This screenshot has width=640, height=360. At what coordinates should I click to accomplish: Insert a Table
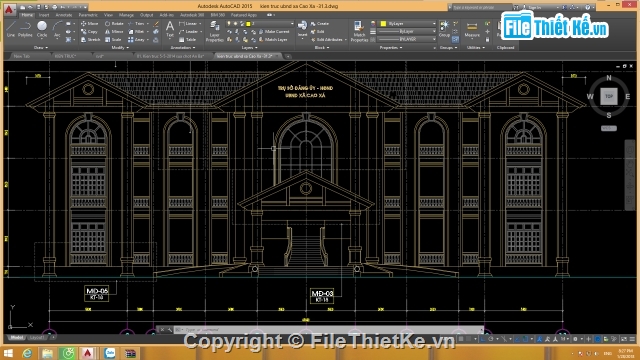tap(188, 40)
